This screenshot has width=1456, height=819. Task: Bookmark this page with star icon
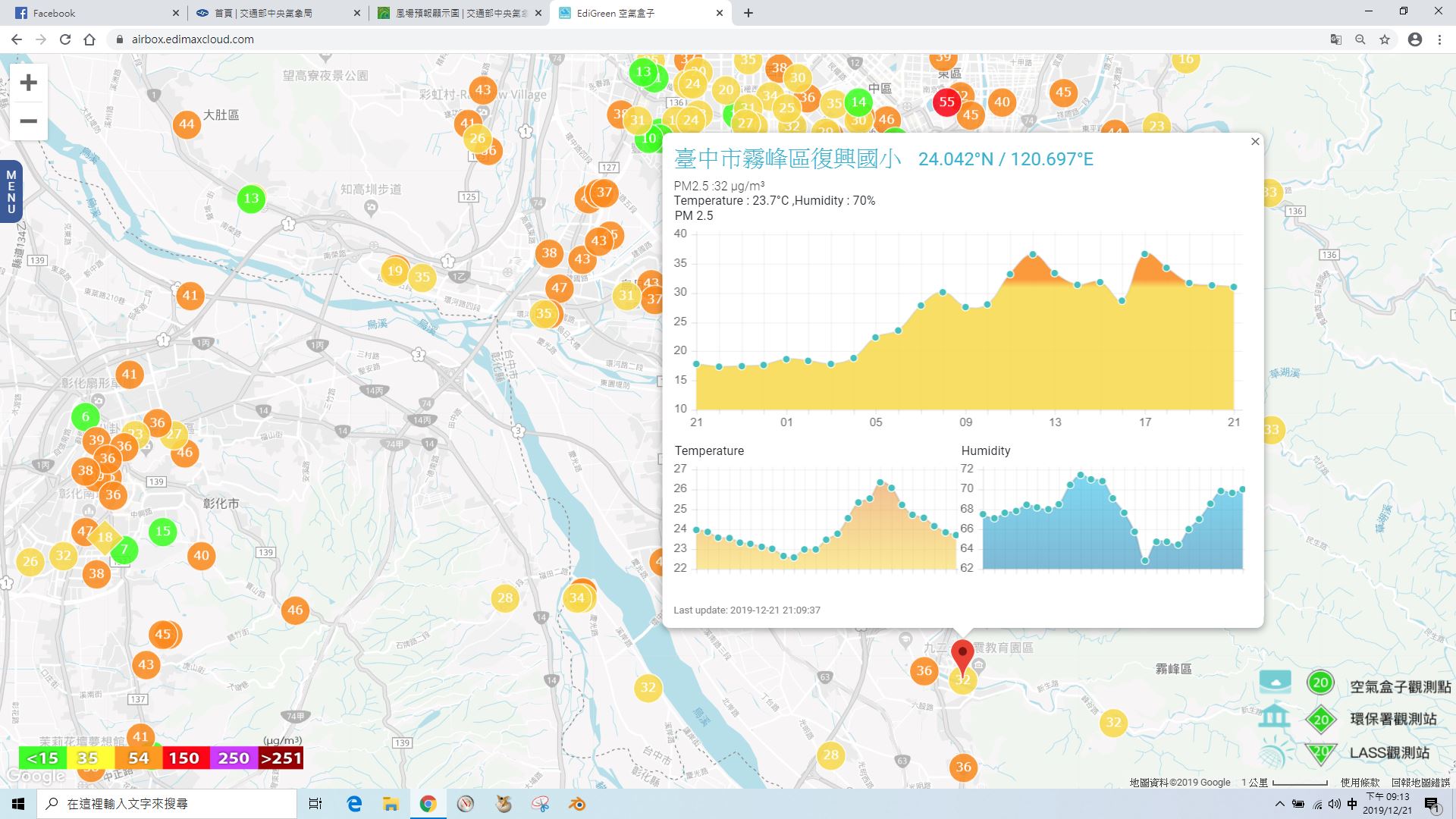pyautogui.click(x=1385, y=39)
